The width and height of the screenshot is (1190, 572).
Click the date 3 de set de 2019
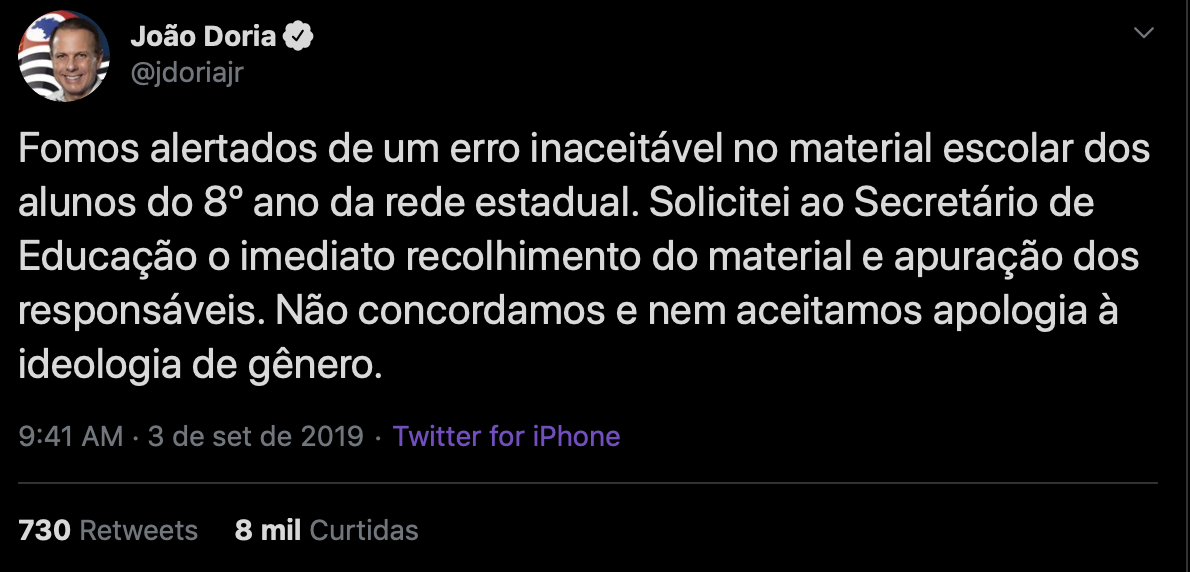[x=255, y=437]
